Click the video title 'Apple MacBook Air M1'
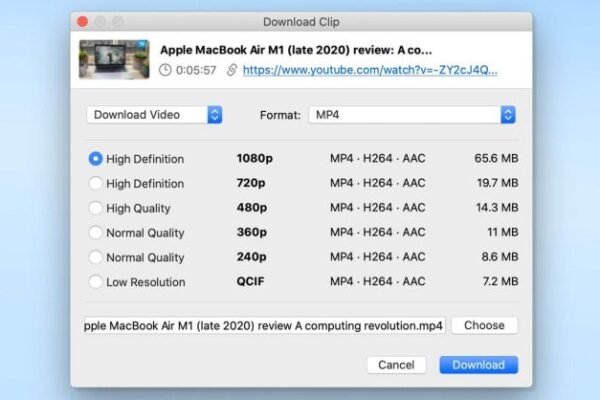Viewport: 600px width, 400px height. pos(296,50)
